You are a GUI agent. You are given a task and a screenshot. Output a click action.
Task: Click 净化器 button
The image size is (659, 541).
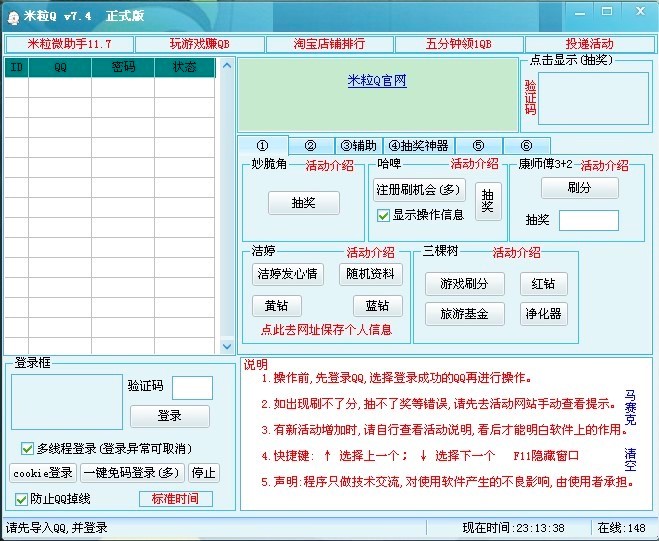click(543, 314)
